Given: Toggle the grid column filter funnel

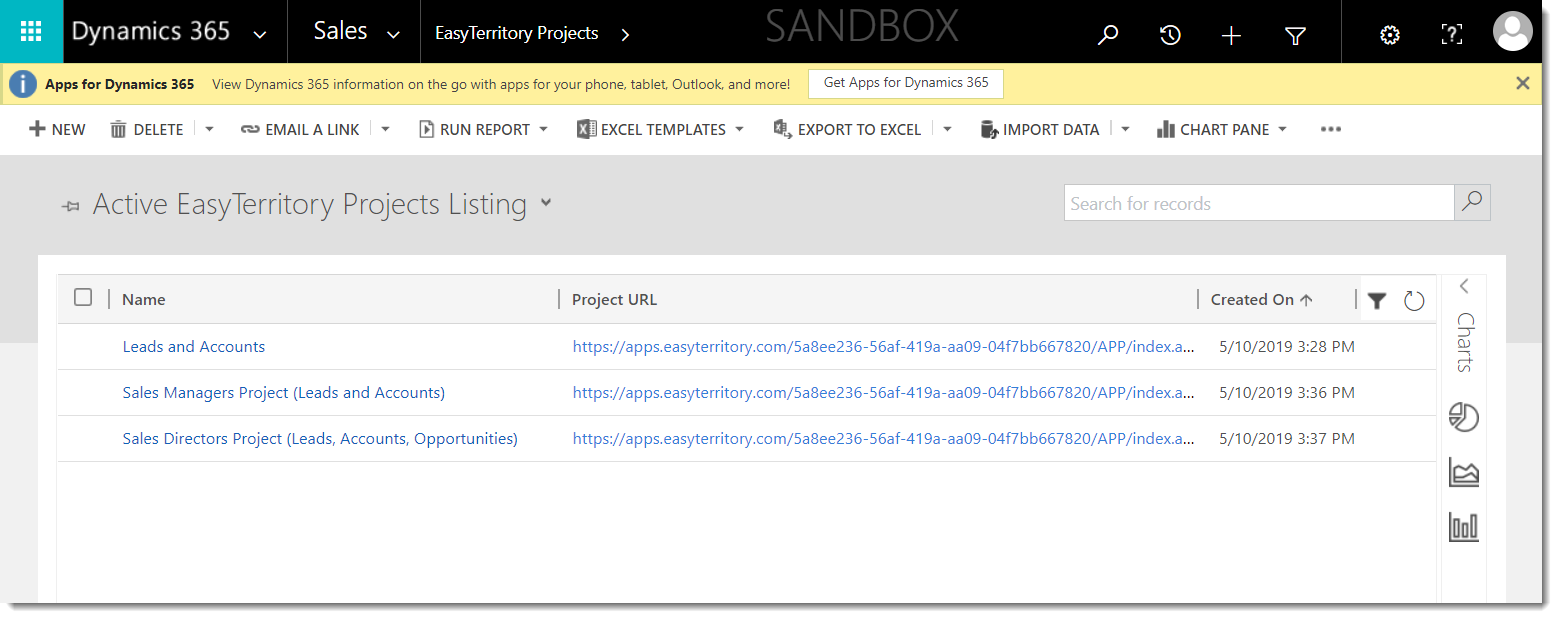Looking at the screenshot, I should click(x=1377, y=300).
